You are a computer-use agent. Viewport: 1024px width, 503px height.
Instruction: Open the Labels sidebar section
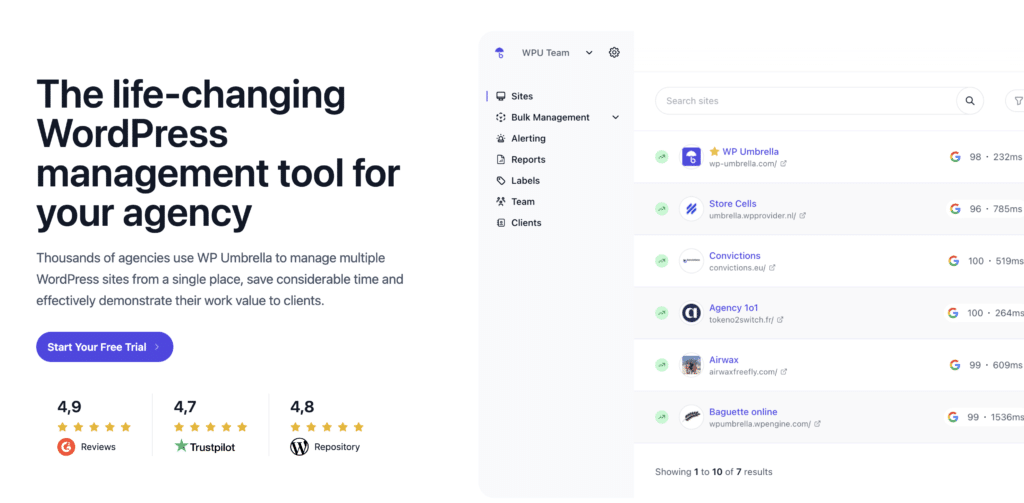click(524, 180)
